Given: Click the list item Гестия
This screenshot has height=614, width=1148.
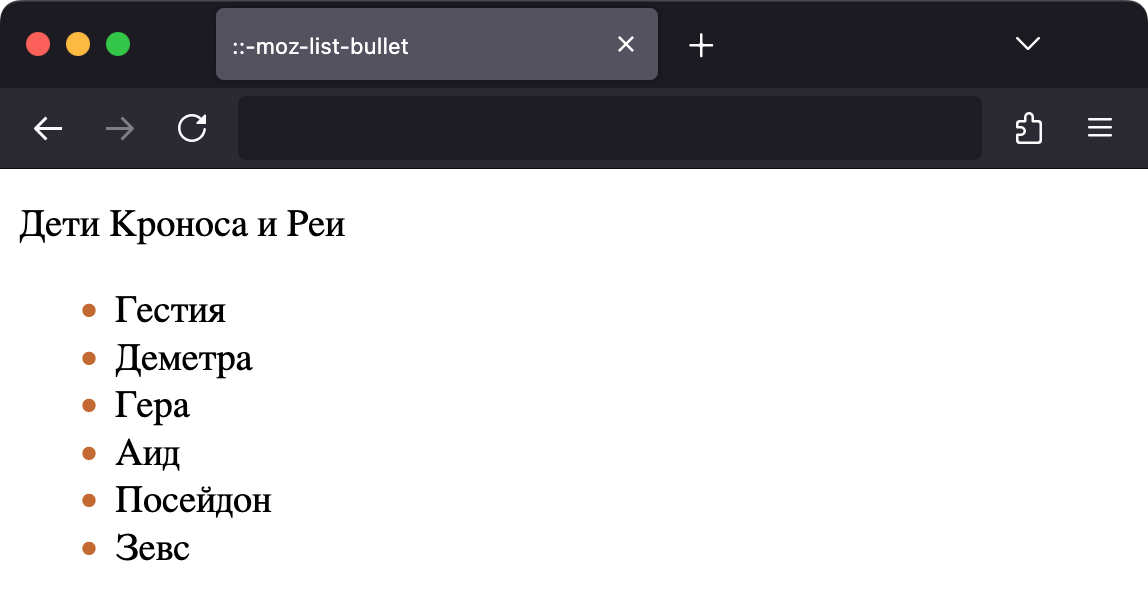Looking at the screenshot, I should click(x=171, y=310).
